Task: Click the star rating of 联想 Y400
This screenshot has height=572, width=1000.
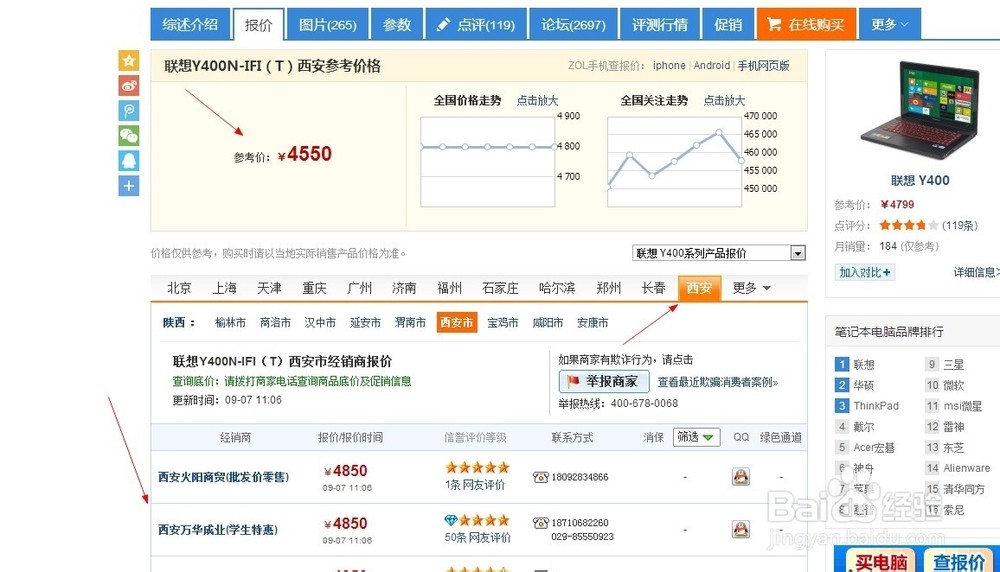Action: pos(909,225)
